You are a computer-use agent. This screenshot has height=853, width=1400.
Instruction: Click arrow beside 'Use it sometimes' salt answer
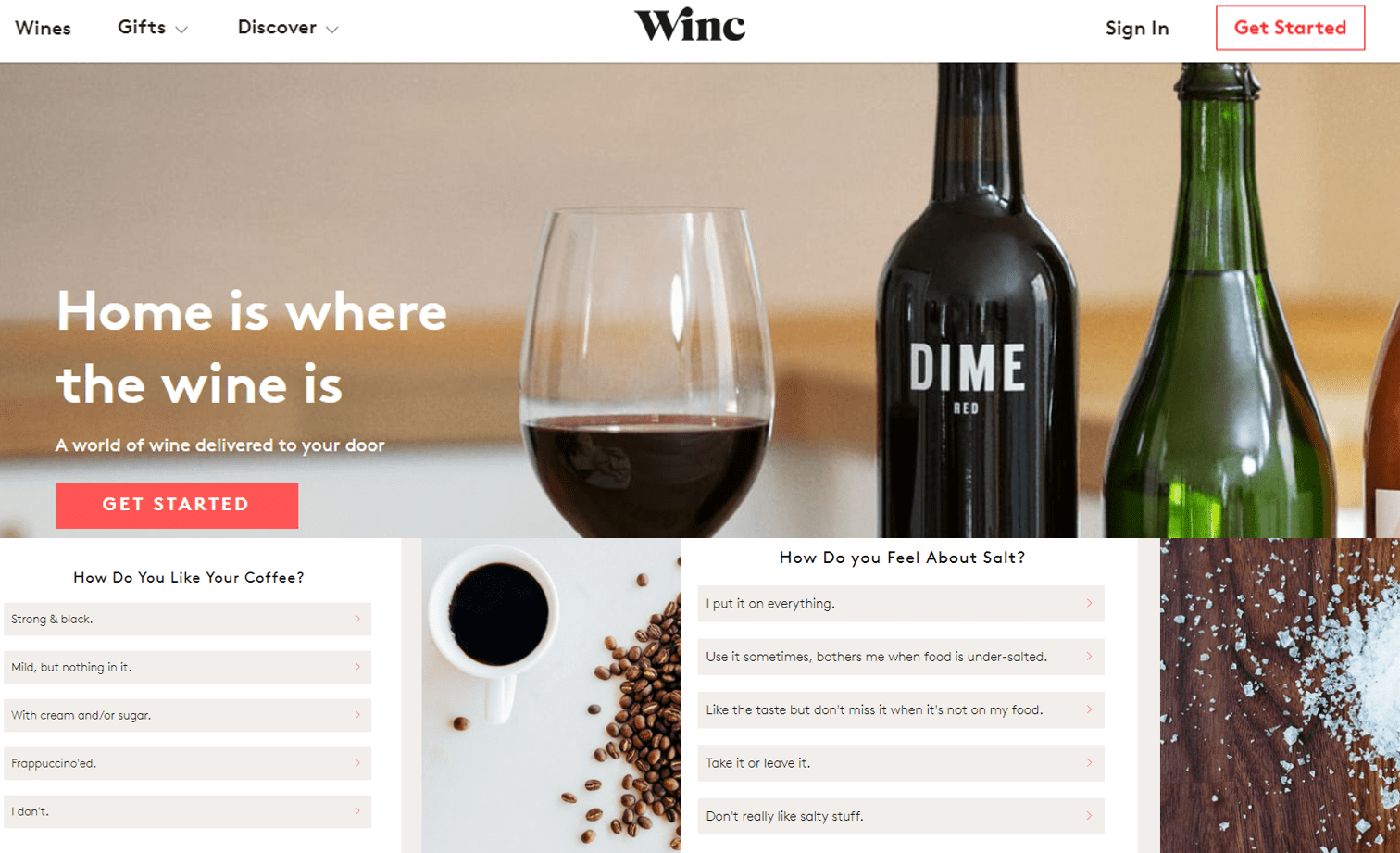point(1089,657)
